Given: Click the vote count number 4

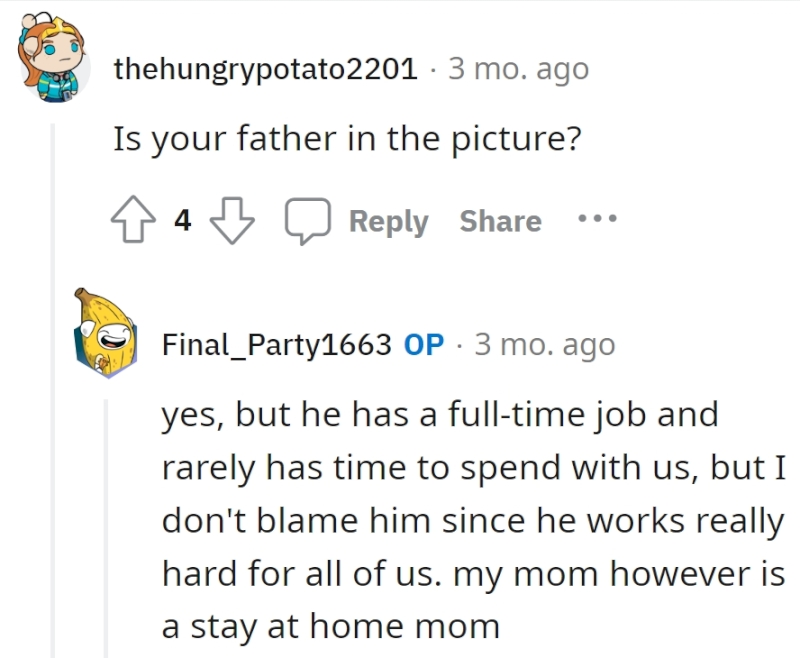Looking at the screenshot, I should click(x=183, y=220).
